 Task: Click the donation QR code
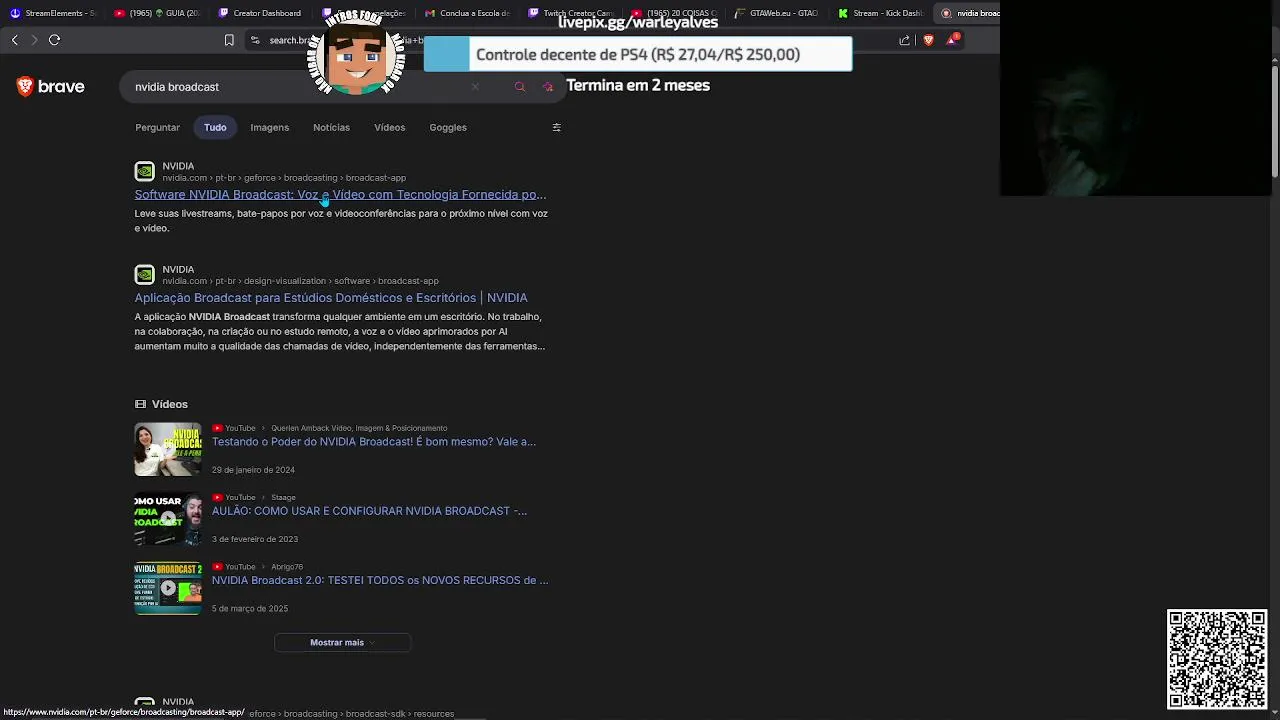pyautogui.click(x=1217, y=659)
